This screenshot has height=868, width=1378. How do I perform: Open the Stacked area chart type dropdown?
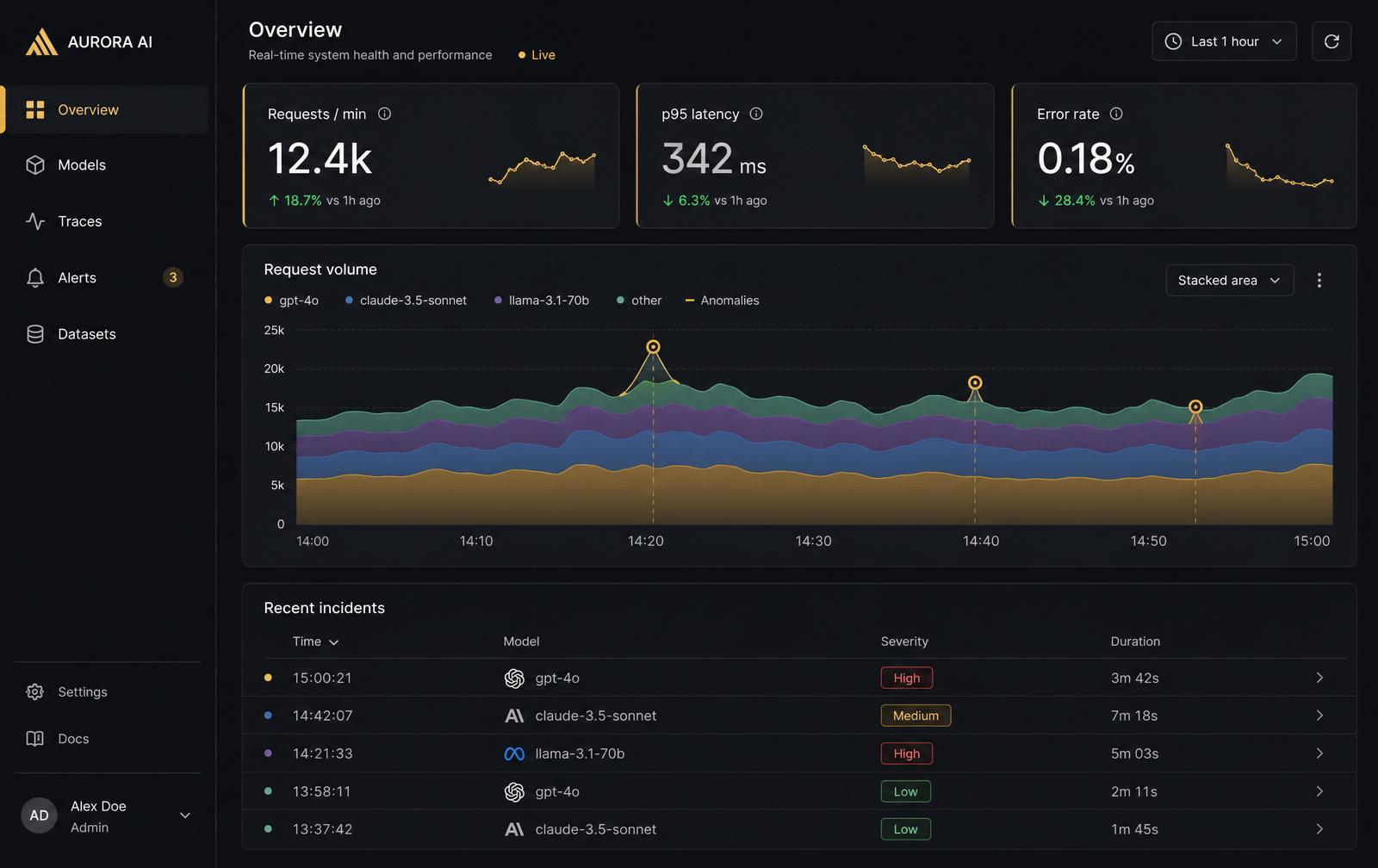(1229, 280)
